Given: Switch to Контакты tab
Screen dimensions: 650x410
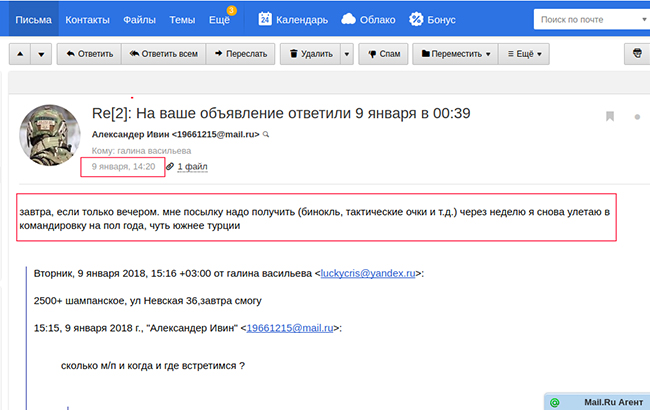Looking at the screenshot, I should pos(87,19).
